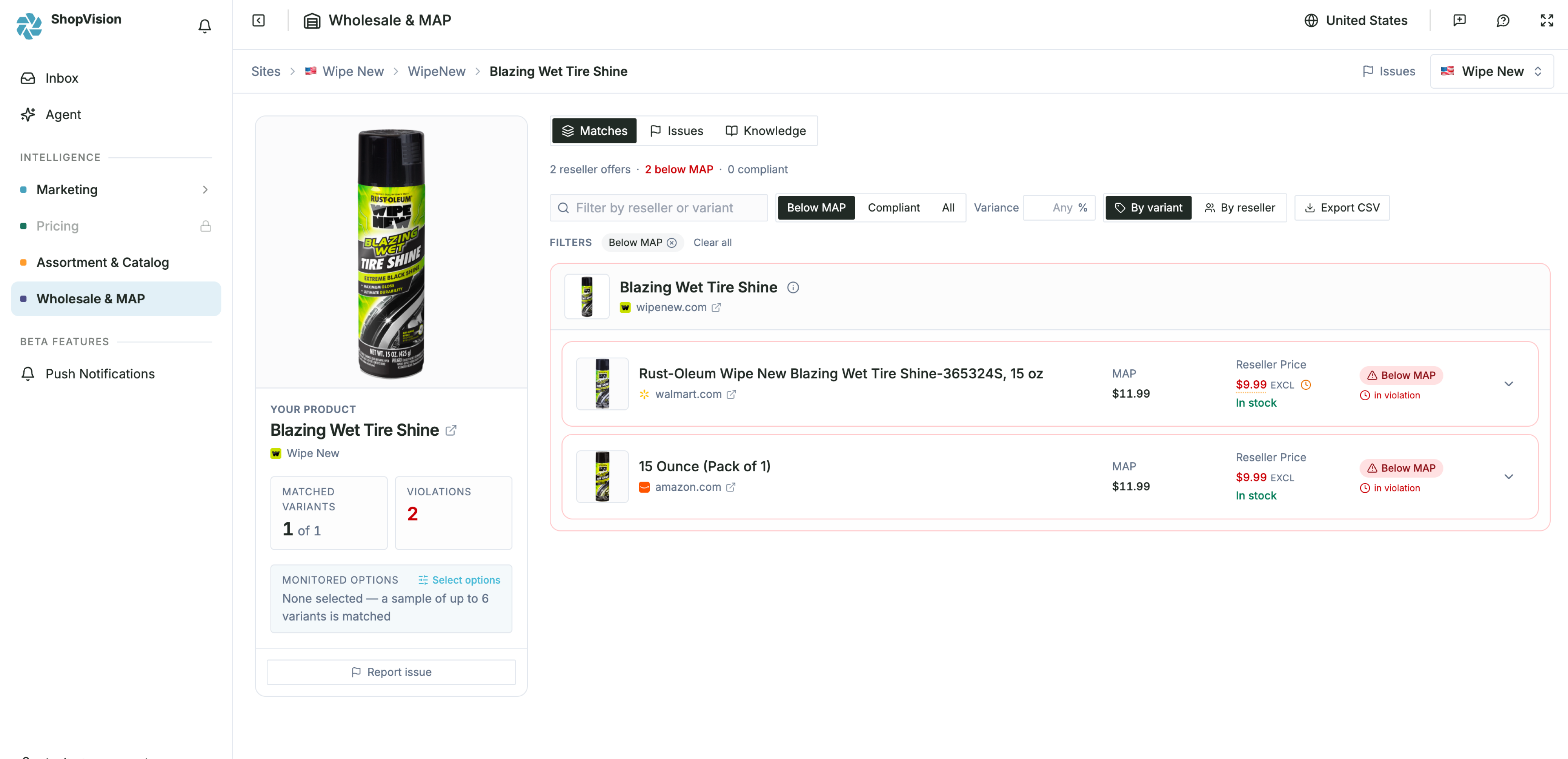Image resolution: width=1568 pixels, height=759 pixels.
Task: Click Report issue button
Action: [x=391, y=672]
